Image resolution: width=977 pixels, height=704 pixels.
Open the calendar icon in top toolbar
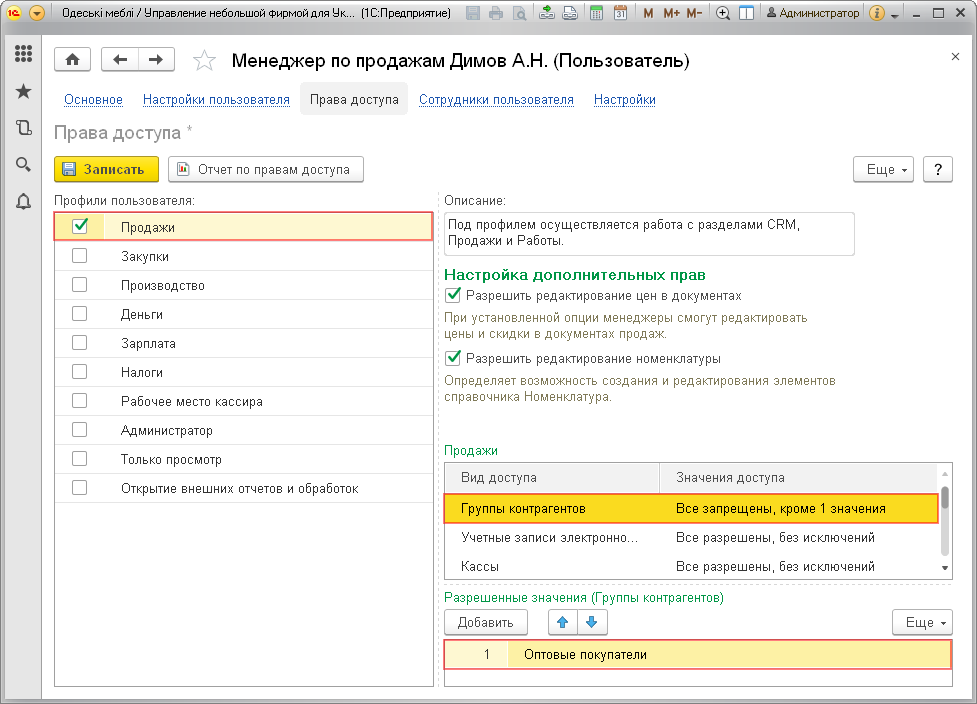click(620, 14)
